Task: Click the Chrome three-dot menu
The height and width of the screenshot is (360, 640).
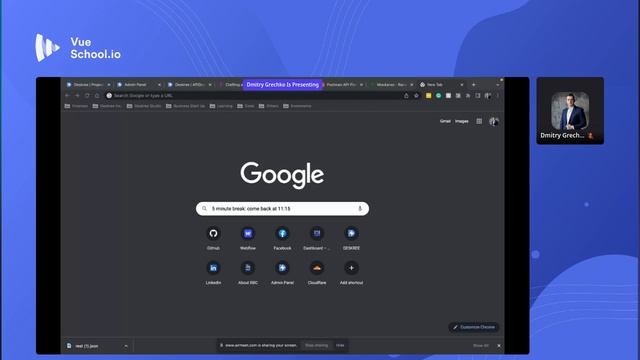Action: click(498, 96)
